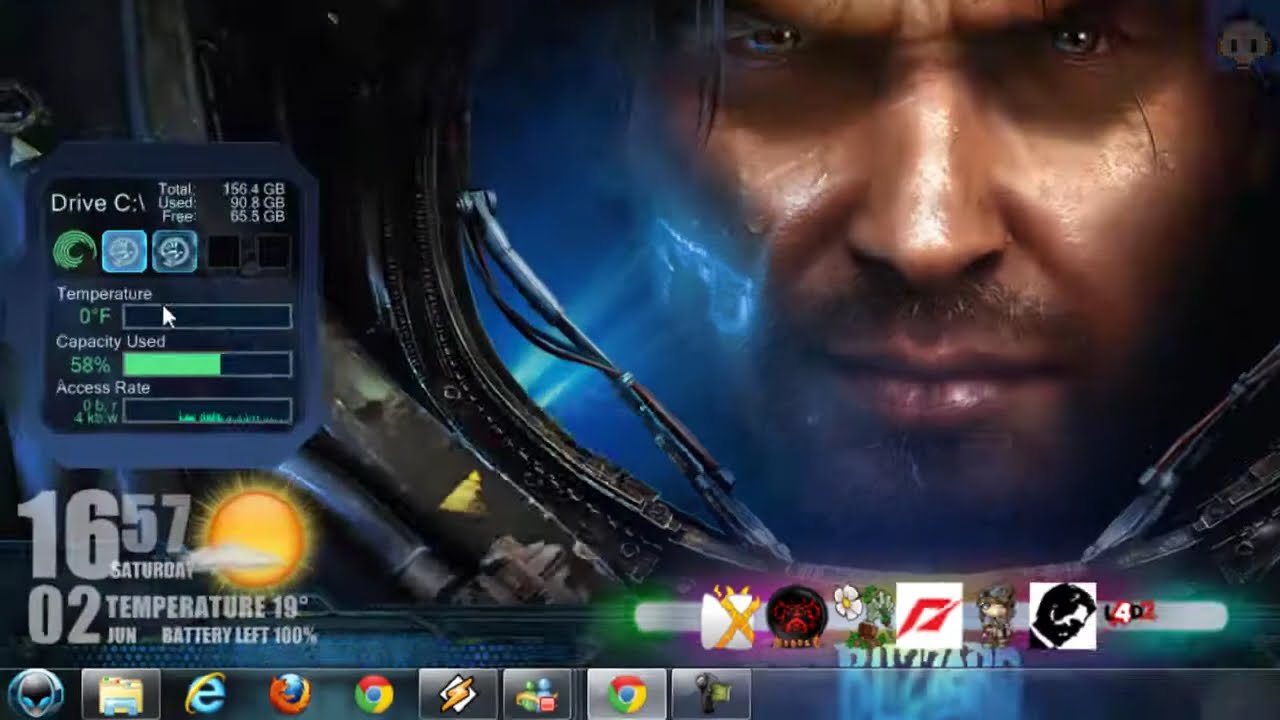1280x720 pixels.
Task: Click the 'TEMPERATURE 19°' weather text
Action: click(207, 607)
